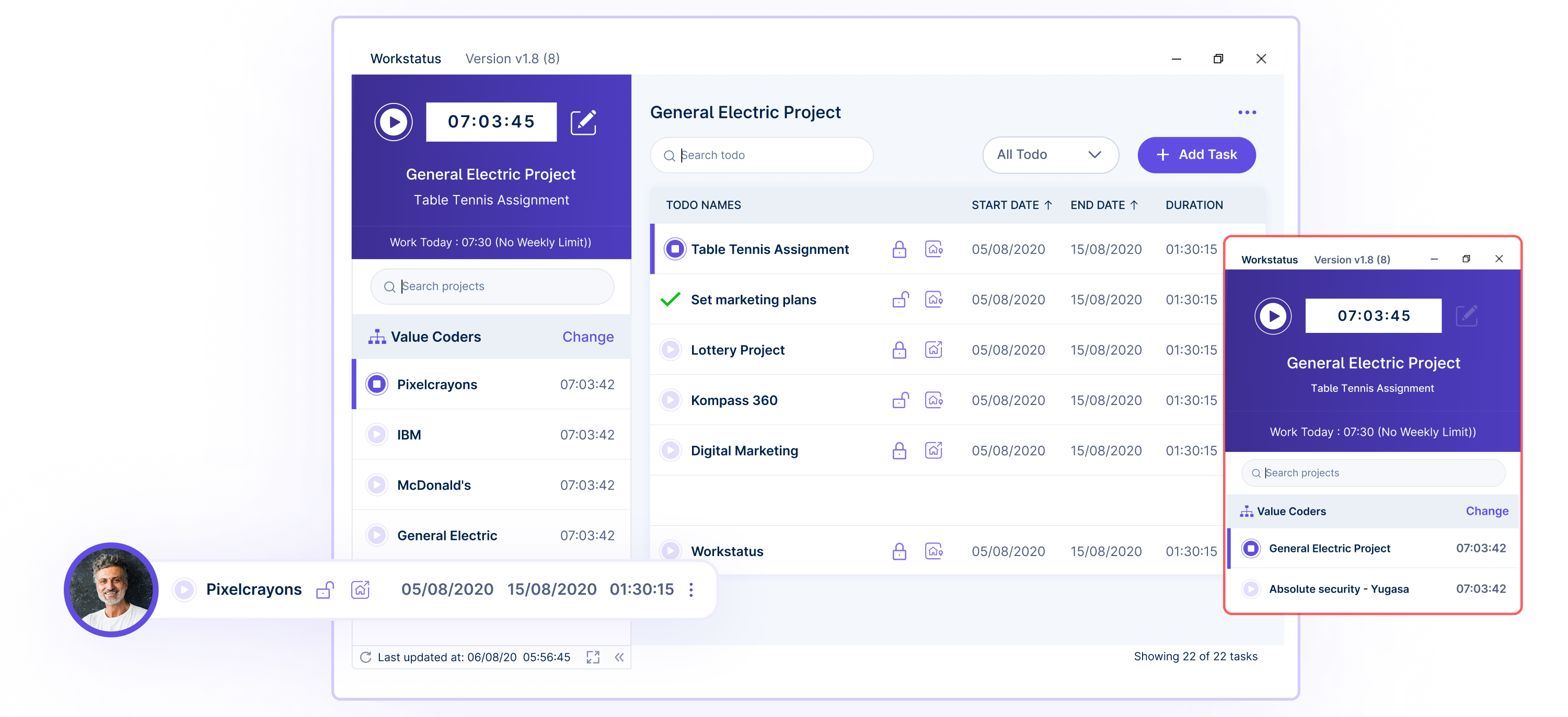The image size is (1568, 717).
Task: Open the All Todo dropdown
Action: pos(1050,155)
